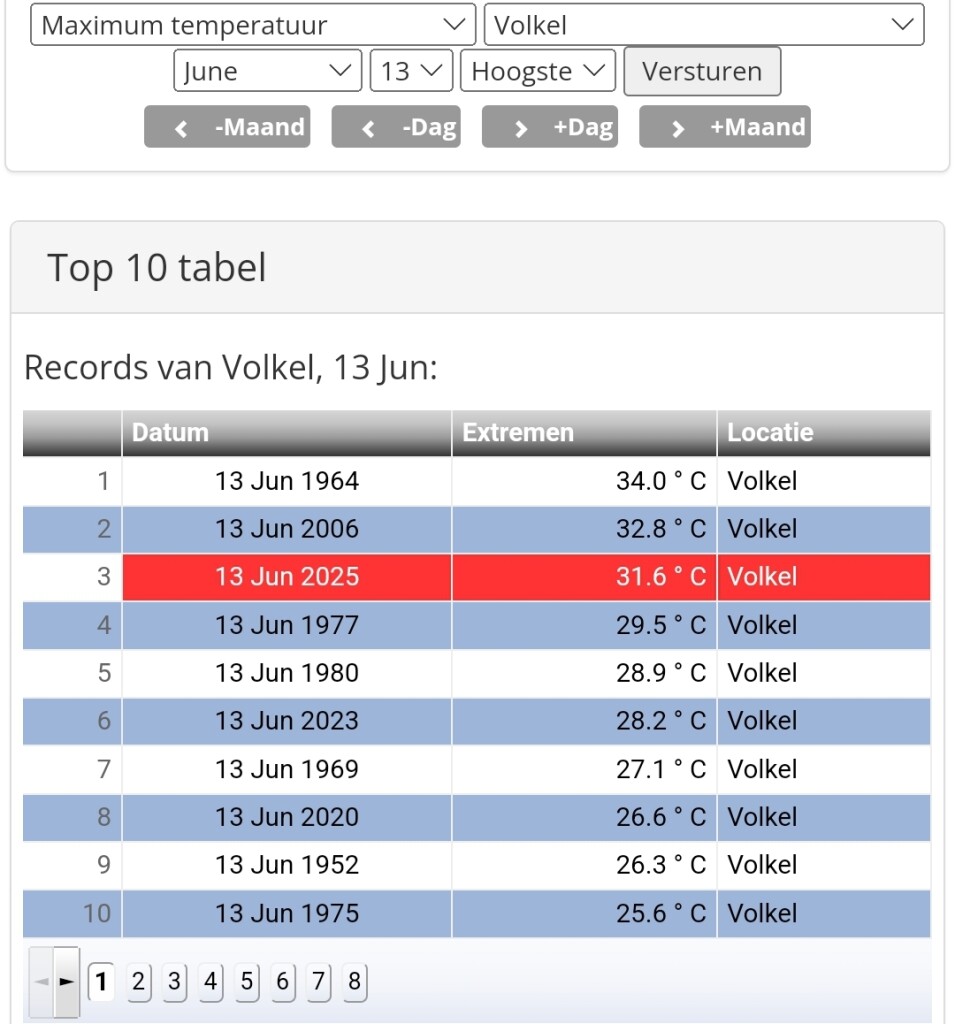Sort by the Extremen column header
Image resolution: width=955 pixels, height=1024 pixels.
coord(584,433)
